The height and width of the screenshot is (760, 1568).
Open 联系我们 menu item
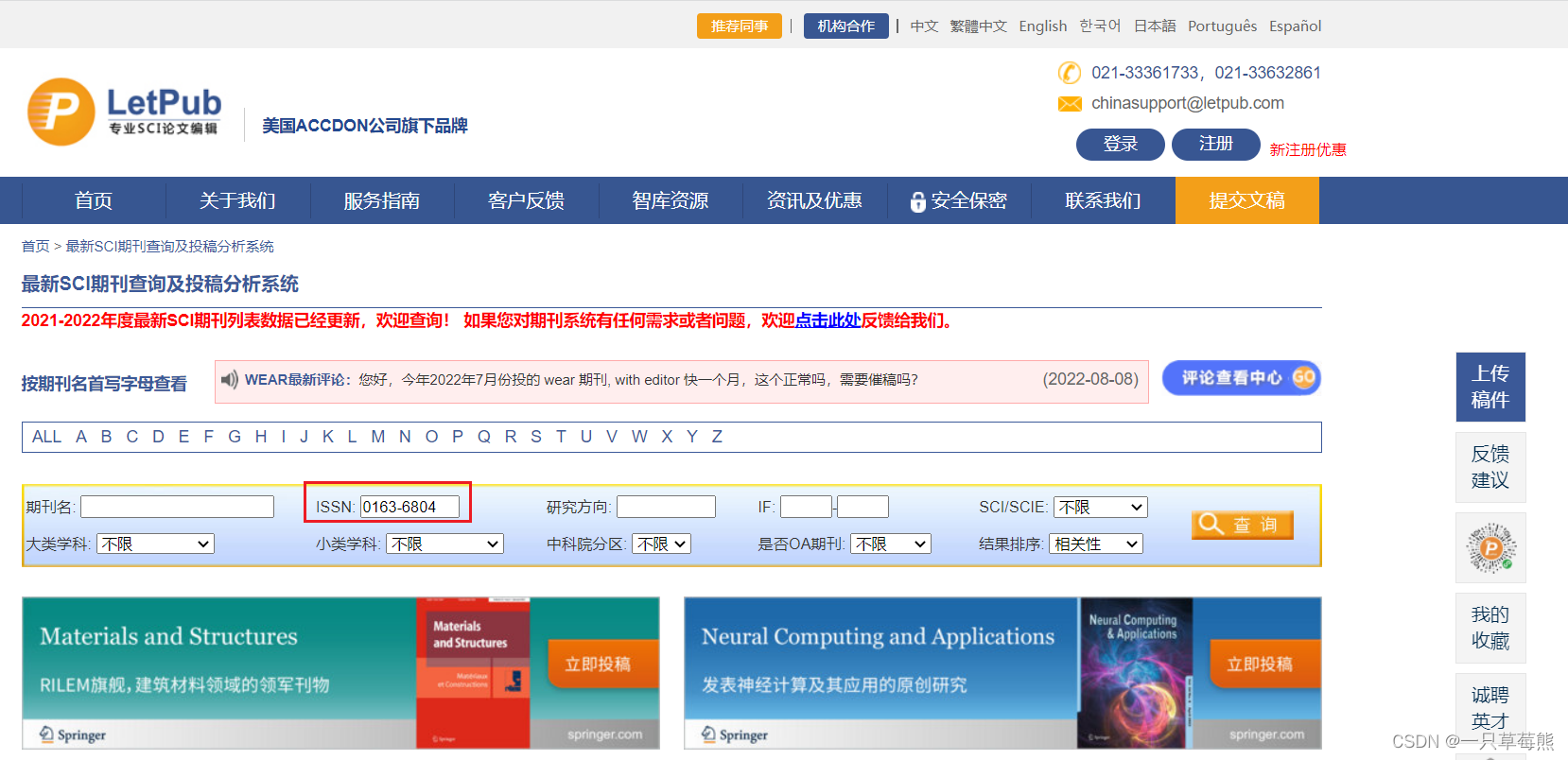[x=1103, y=200]
